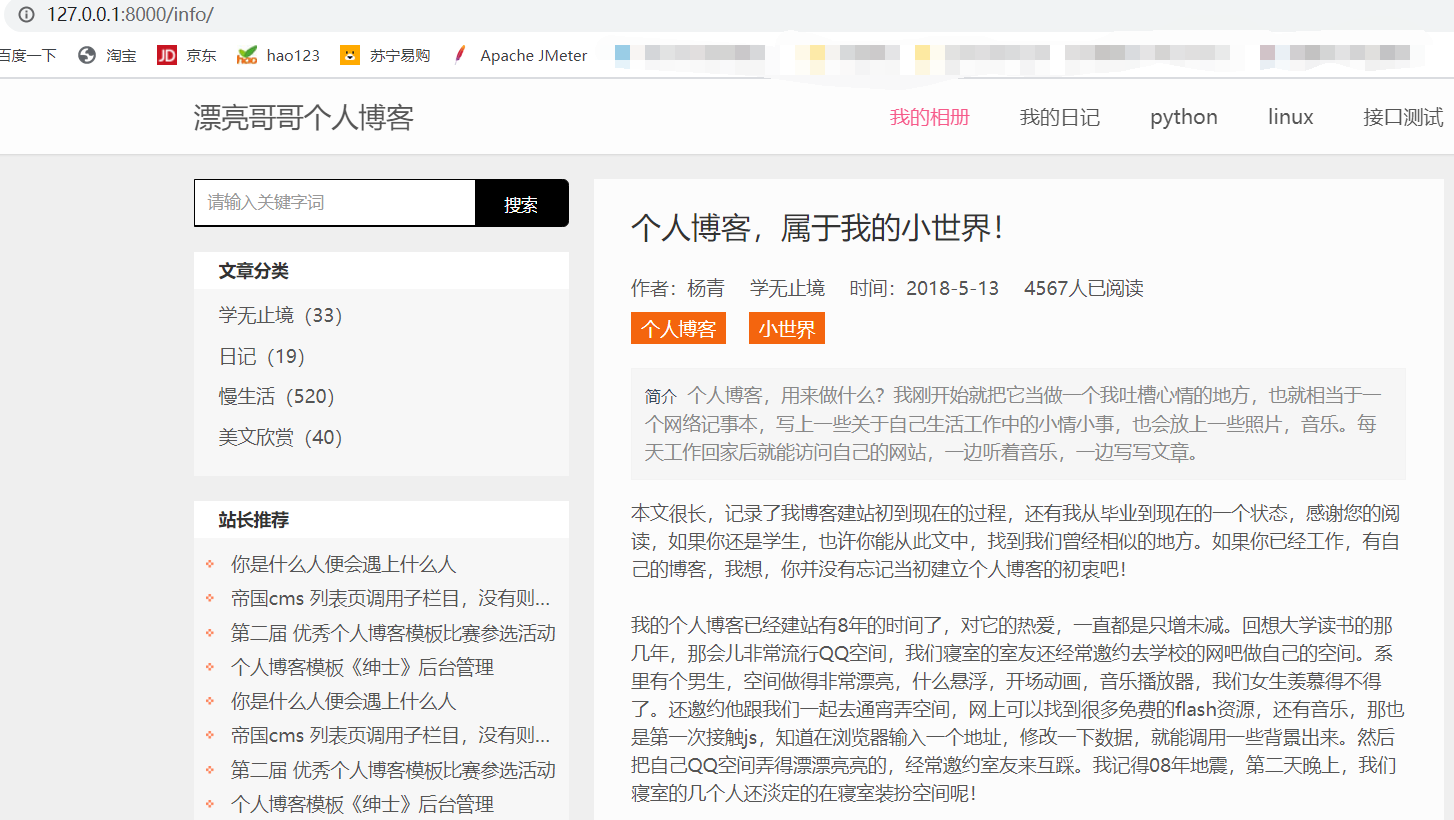Select the python navigation item
This screenshot has width=1454, height=820.
tap(1184, 117)
